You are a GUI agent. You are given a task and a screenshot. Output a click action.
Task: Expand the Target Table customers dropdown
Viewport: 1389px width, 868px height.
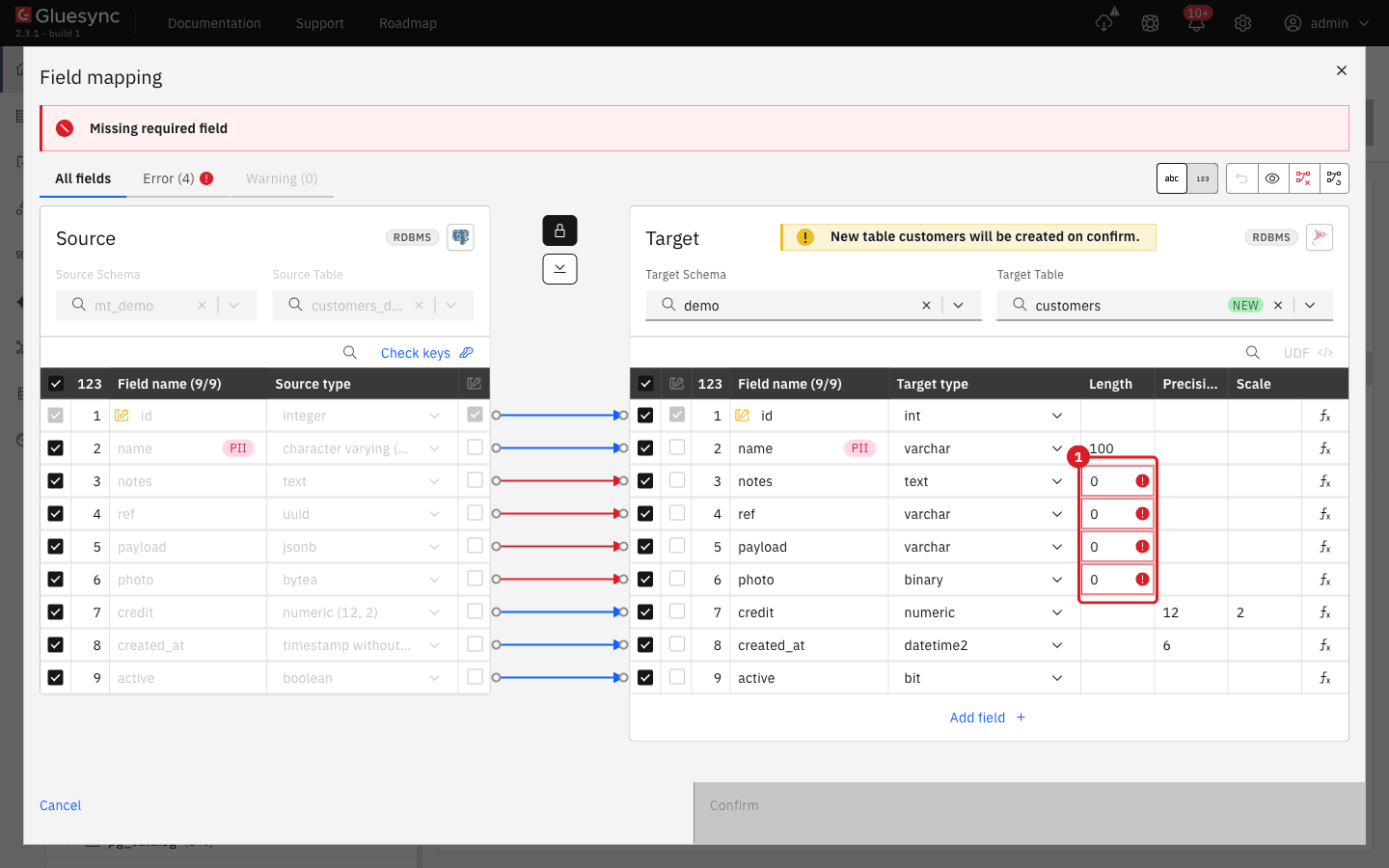point(1310,306)
